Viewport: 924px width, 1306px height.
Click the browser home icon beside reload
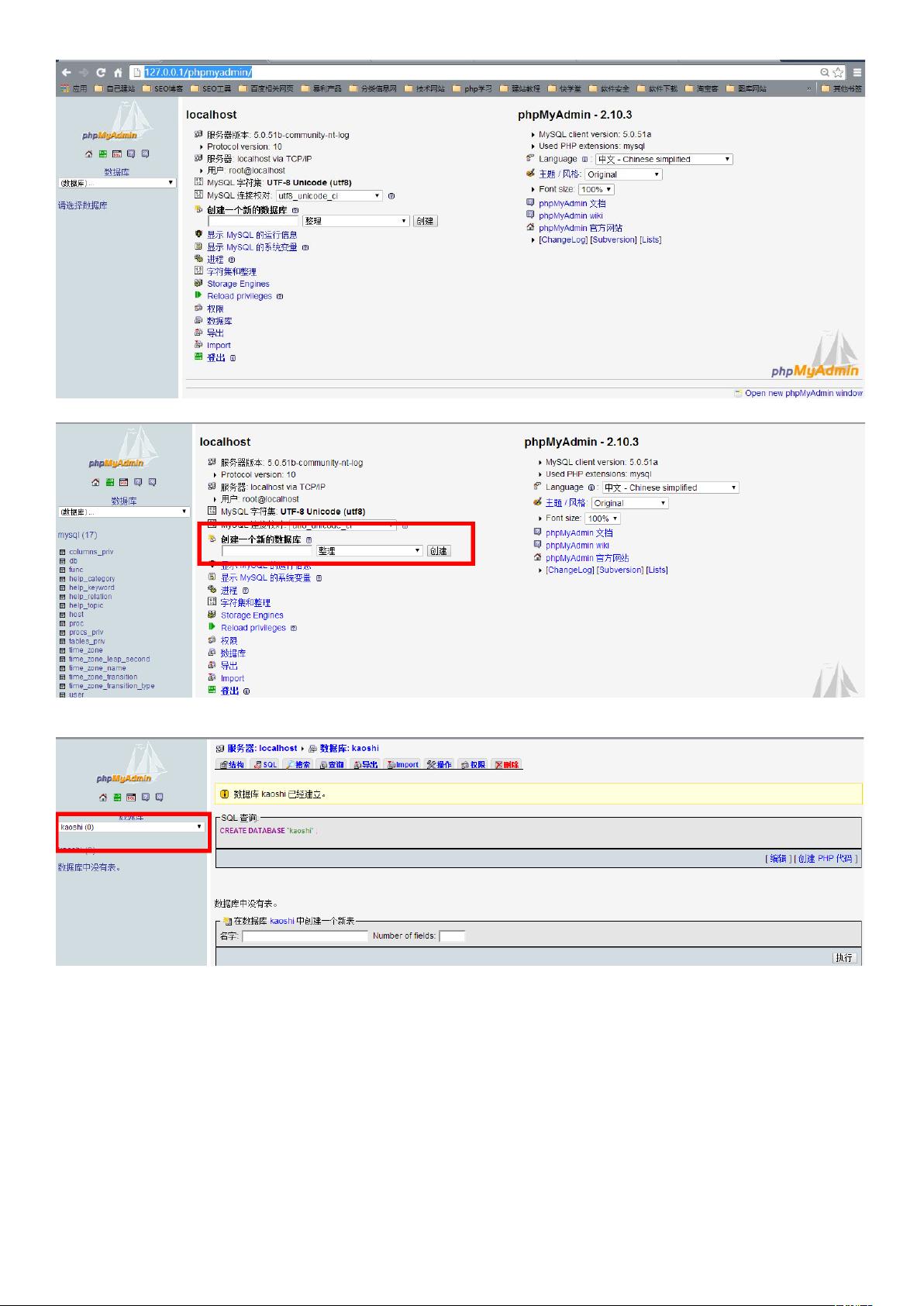tap(118, 72)
